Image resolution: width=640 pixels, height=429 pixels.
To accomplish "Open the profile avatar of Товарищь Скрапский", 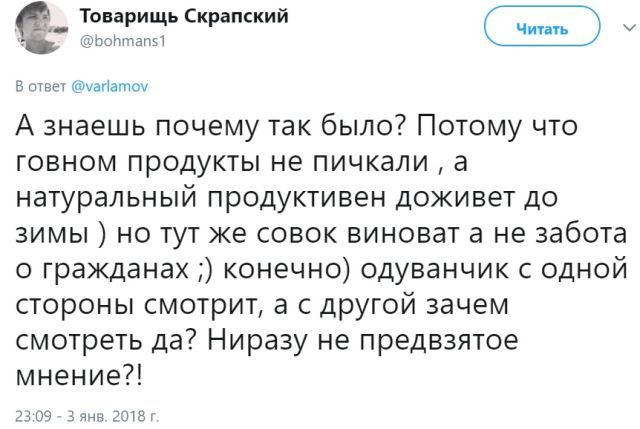I will (x=41, y=28).
